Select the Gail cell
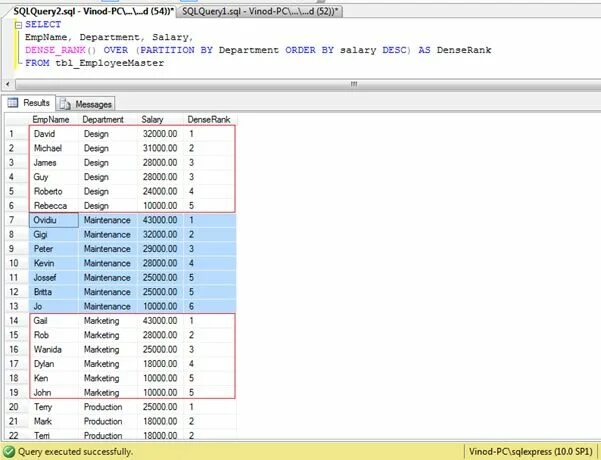The width and height of the screenshot is (601, 460). 54,320
